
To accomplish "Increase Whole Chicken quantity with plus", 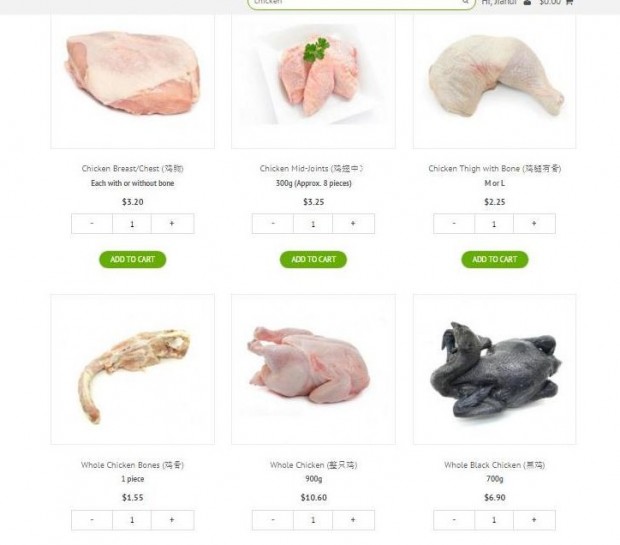I will 353,520.
